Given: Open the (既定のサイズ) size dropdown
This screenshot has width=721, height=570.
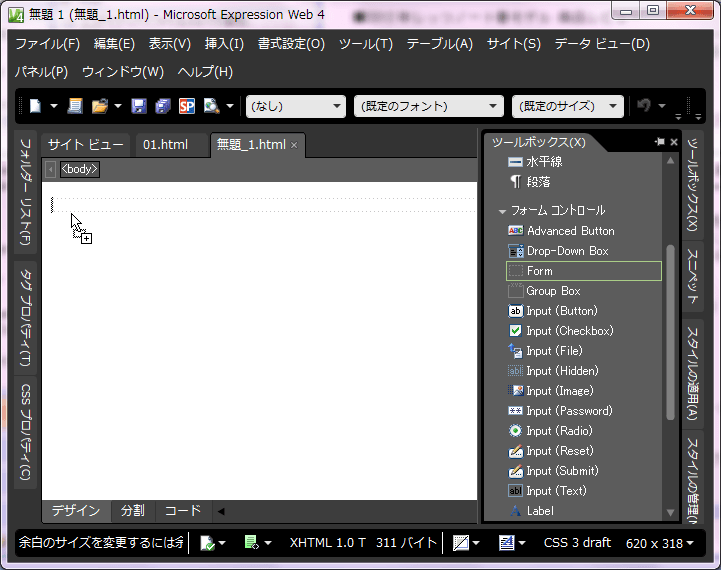Looking at the screenshot, I should [x=568, y=107].
